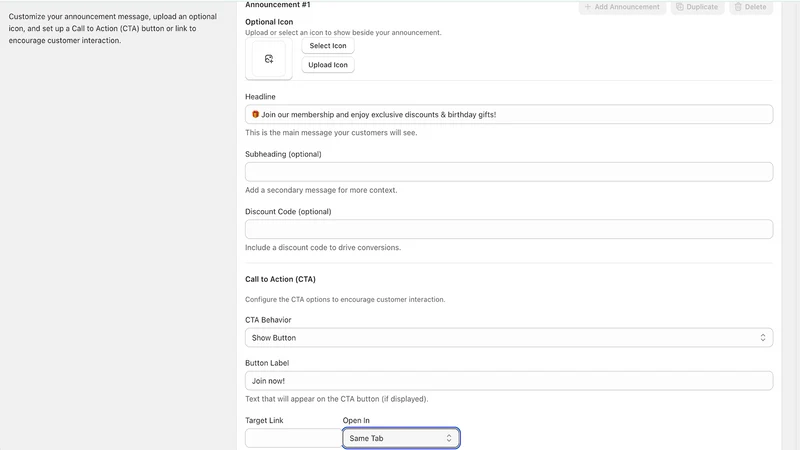
Task: Click the Select Icon button
Action: 328,45
